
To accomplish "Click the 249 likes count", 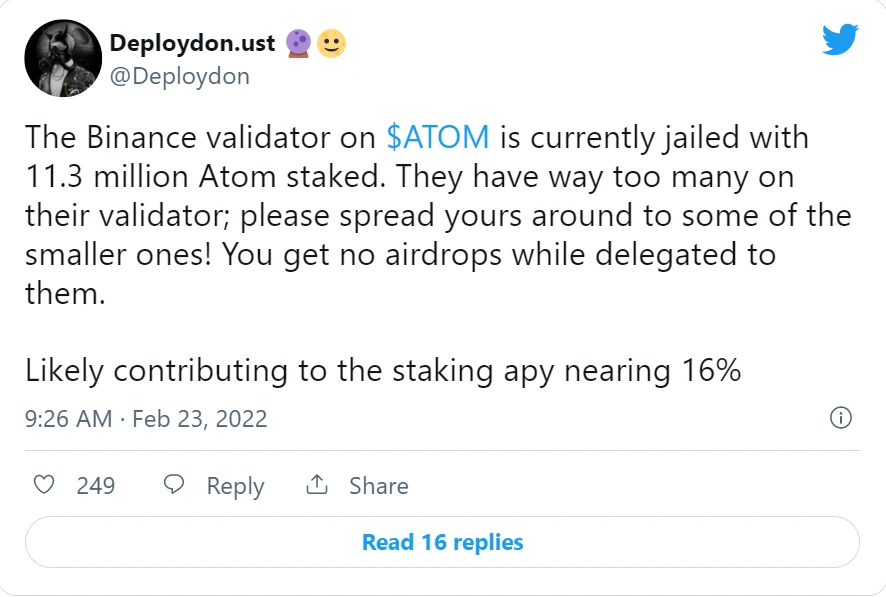I will point(95,486).
